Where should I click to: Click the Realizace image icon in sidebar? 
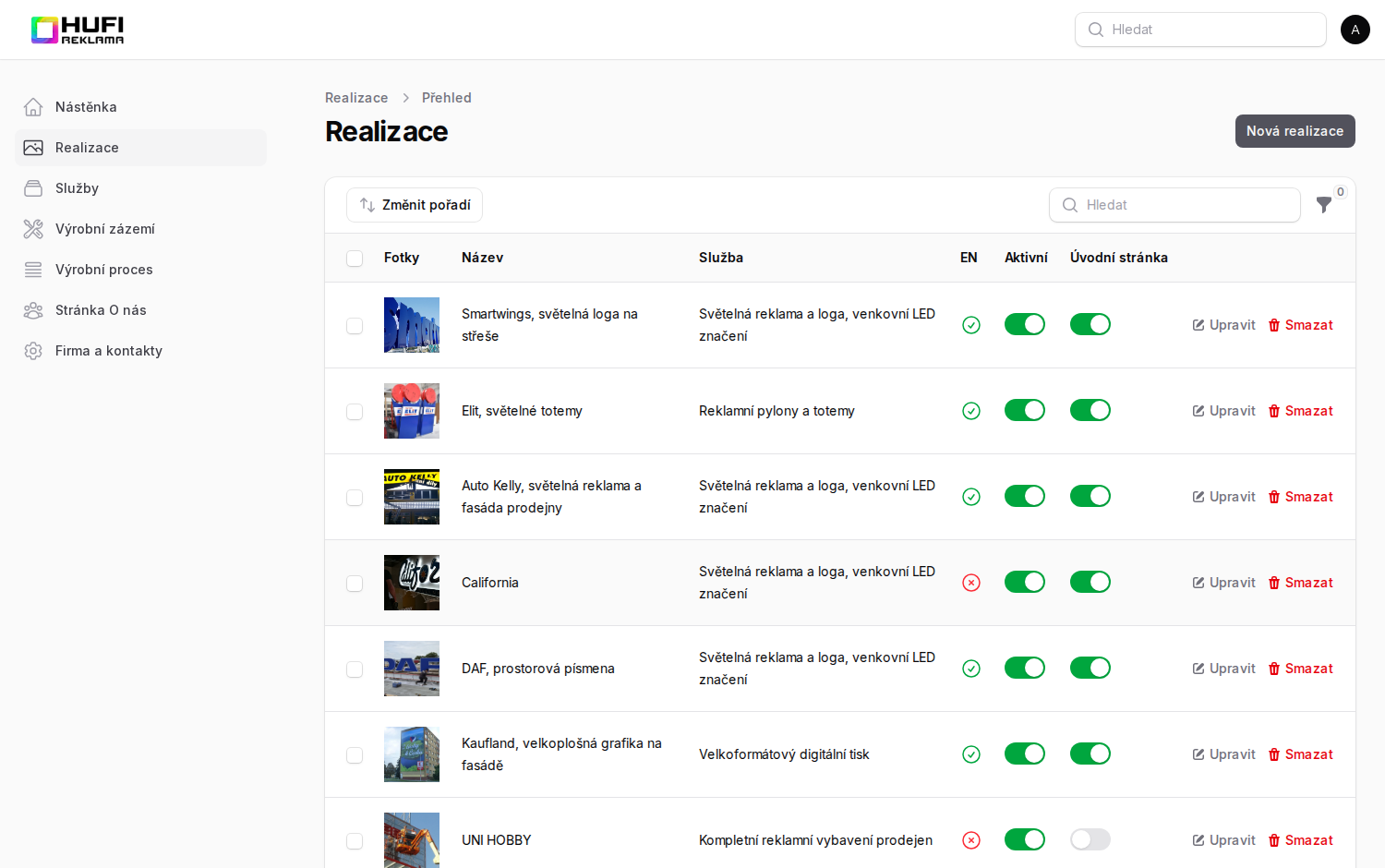(33, 148)
